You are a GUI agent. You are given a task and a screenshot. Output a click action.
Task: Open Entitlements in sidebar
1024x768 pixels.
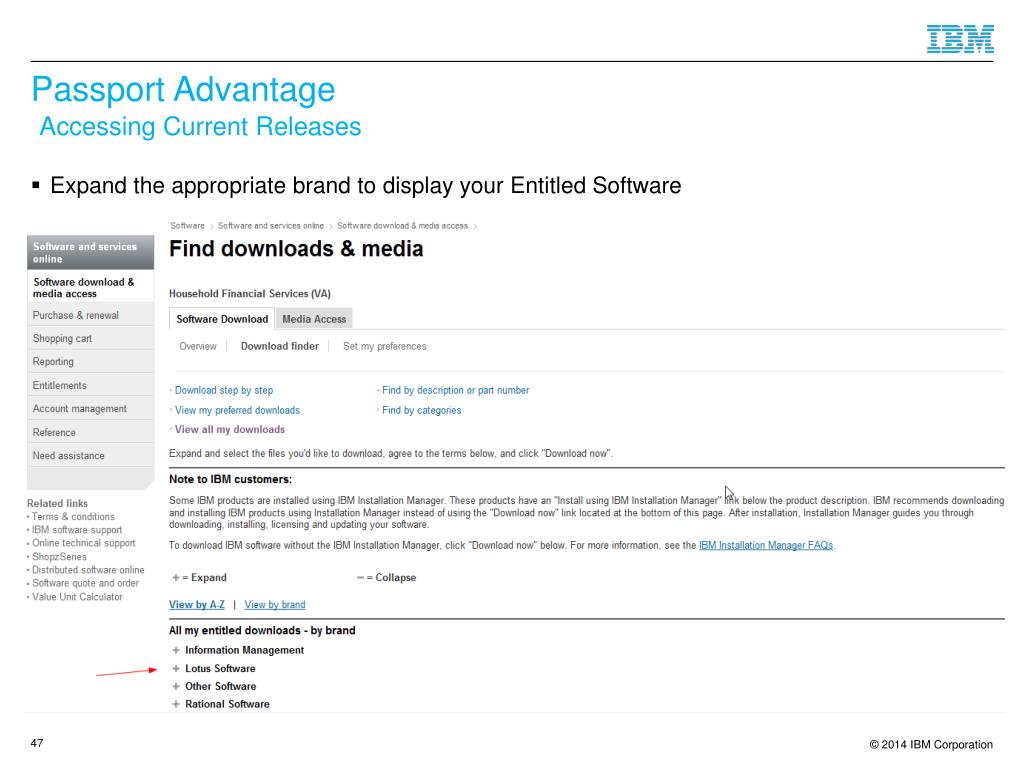point(90,385)
